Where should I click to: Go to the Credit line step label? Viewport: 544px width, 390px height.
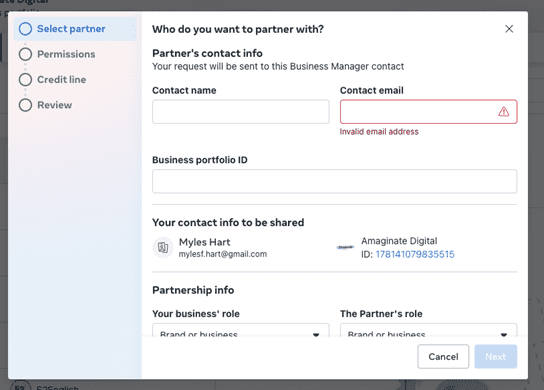[x=62, y=79]
